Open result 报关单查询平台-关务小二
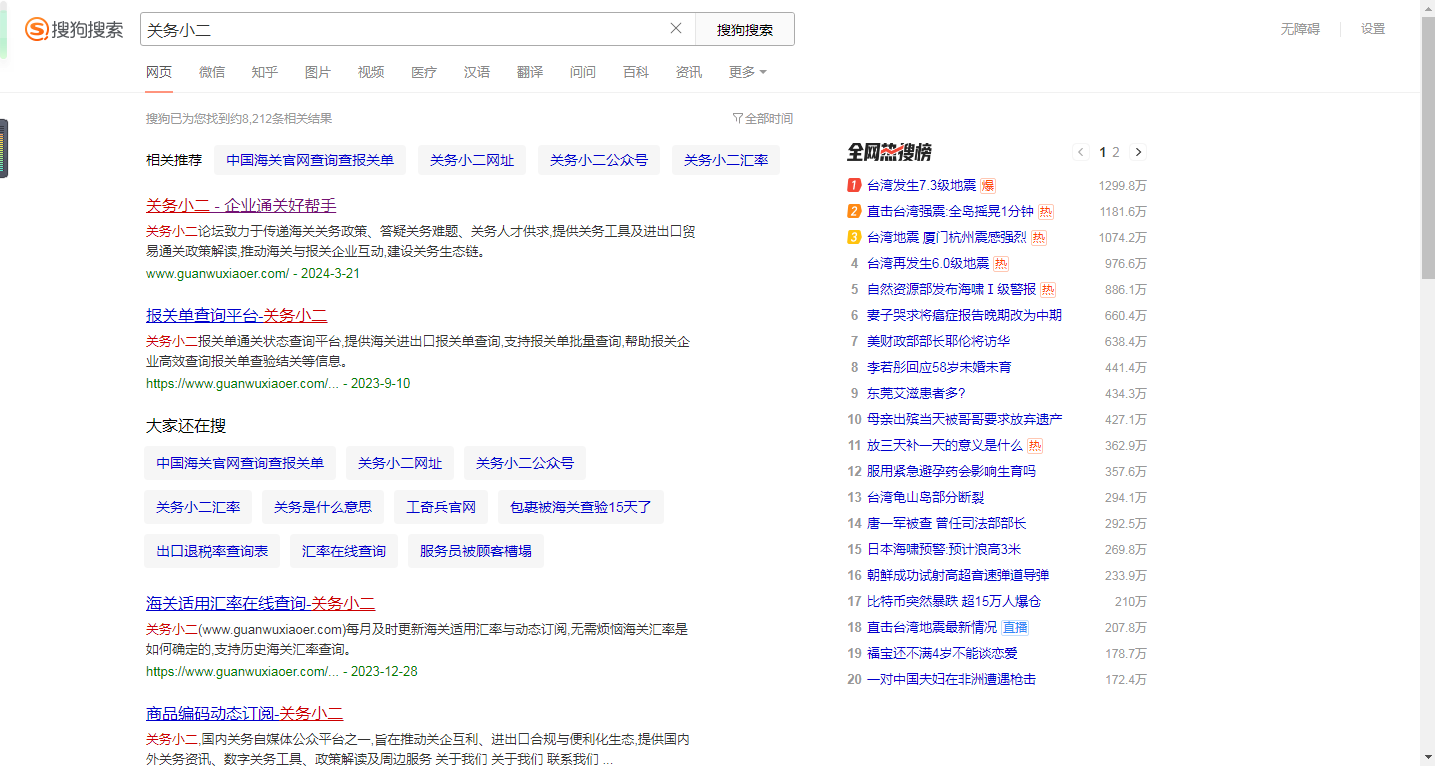Screen dimensions: 1435x766 (x=237, y=315)
